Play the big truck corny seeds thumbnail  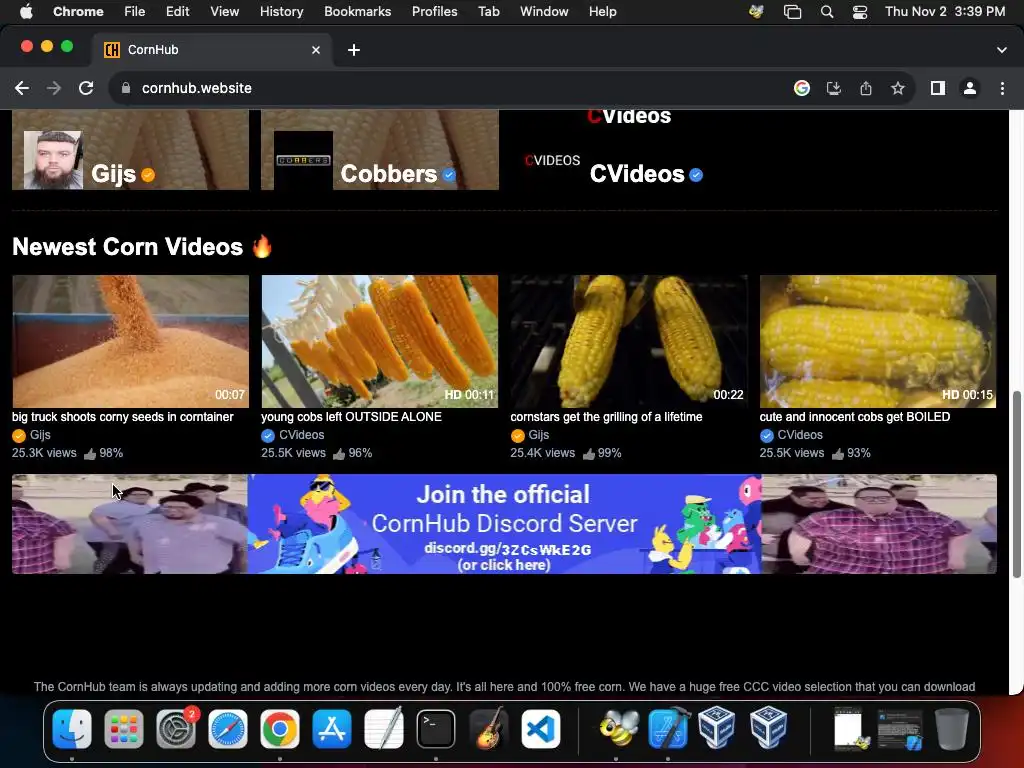[x=131, y=341]
